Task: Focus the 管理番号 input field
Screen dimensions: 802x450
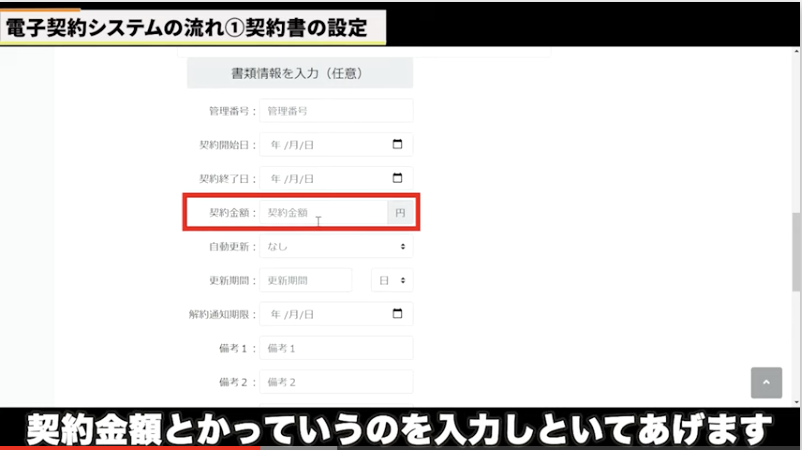Action: click(336, 111)
